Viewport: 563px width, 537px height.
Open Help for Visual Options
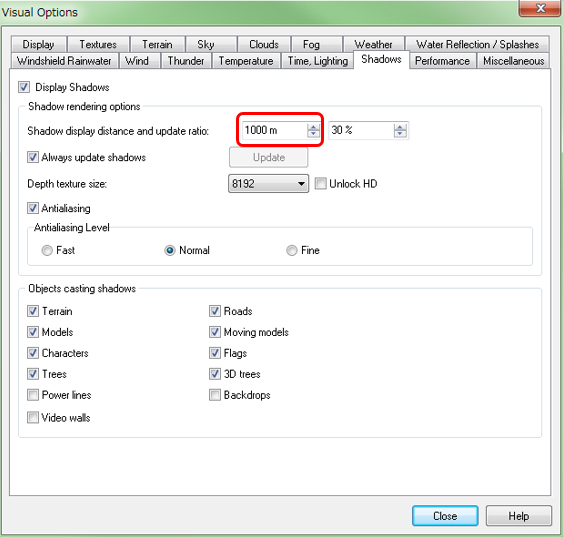pos(518,516)
